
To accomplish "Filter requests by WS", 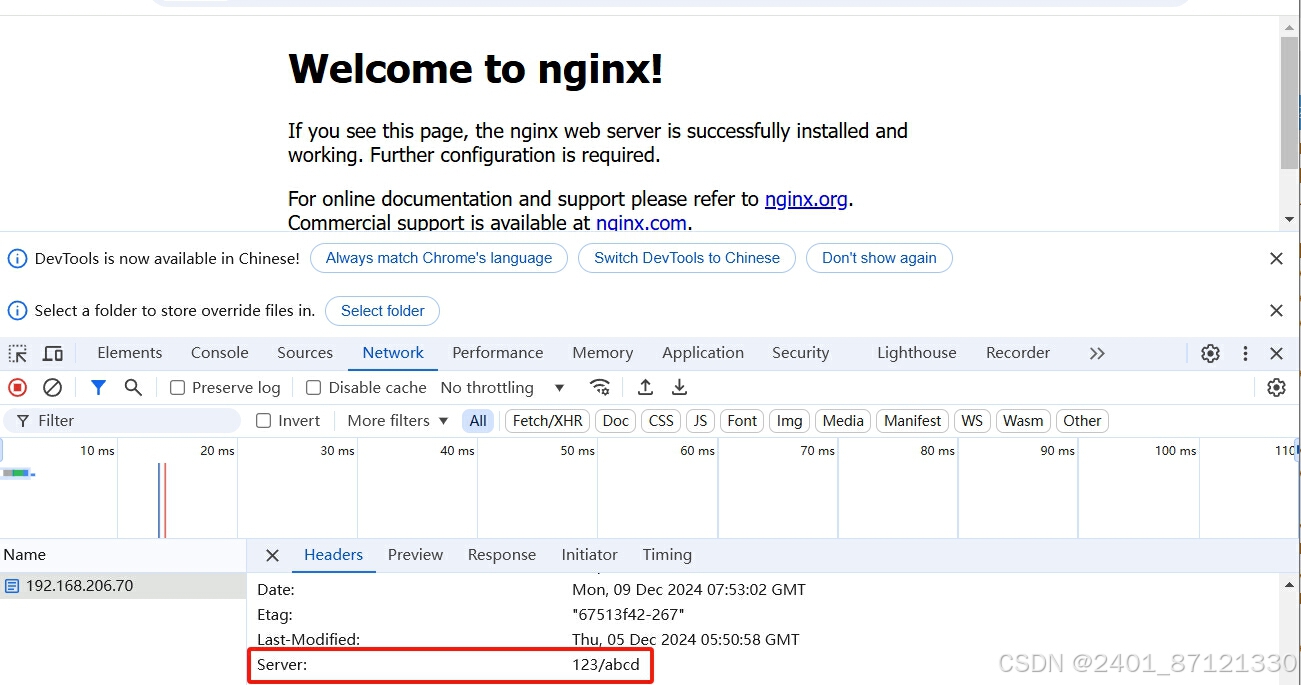I will [972, 421].
